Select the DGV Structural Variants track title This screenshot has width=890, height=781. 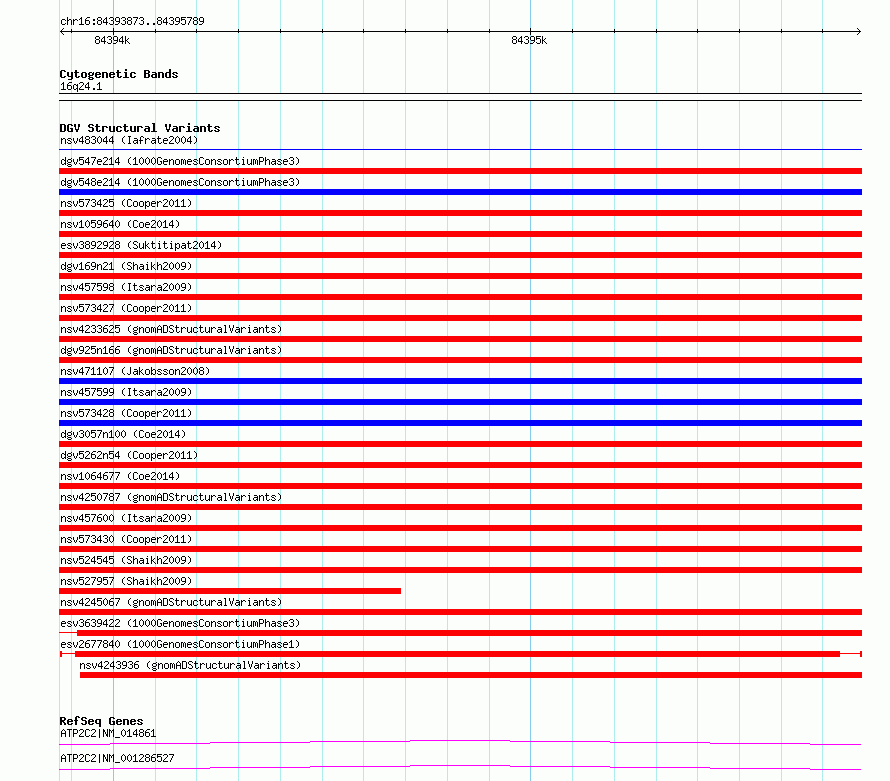(x=140, y=128)
